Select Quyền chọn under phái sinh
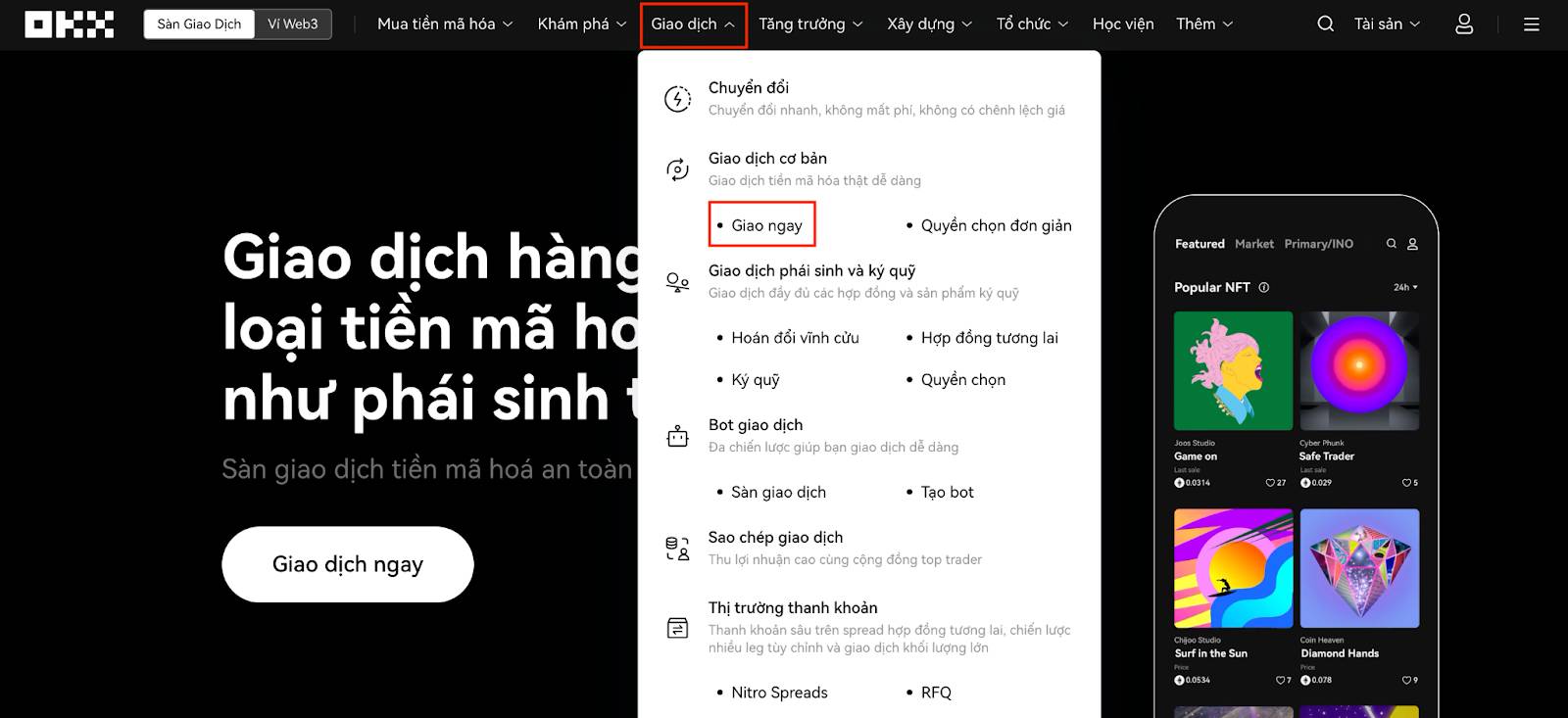This screenshot has width=1568, height=718. click(962, 380)
